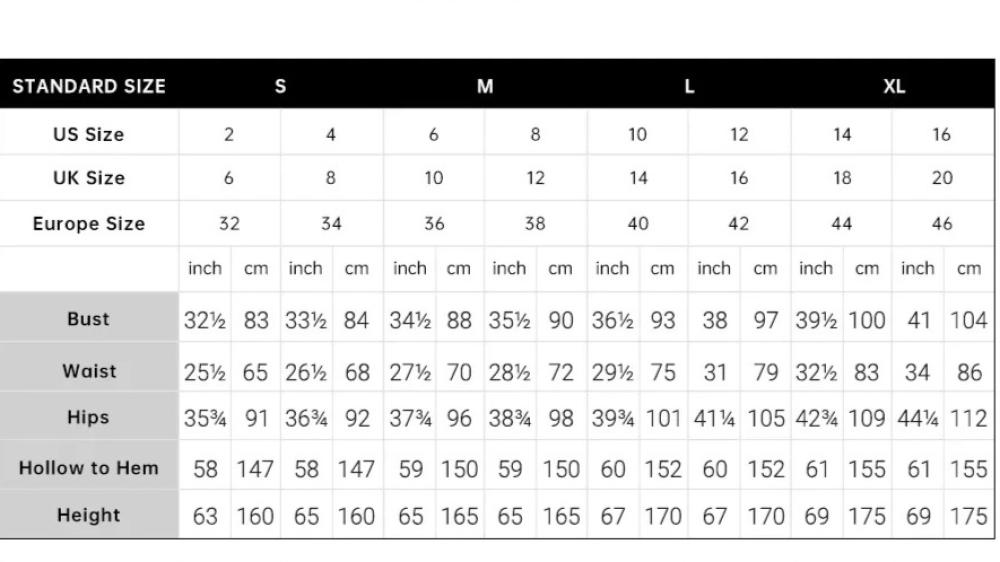This screenshot has width=1000, height=562.
Task: Select the Hips row label
Action: [x=89, y=417]
